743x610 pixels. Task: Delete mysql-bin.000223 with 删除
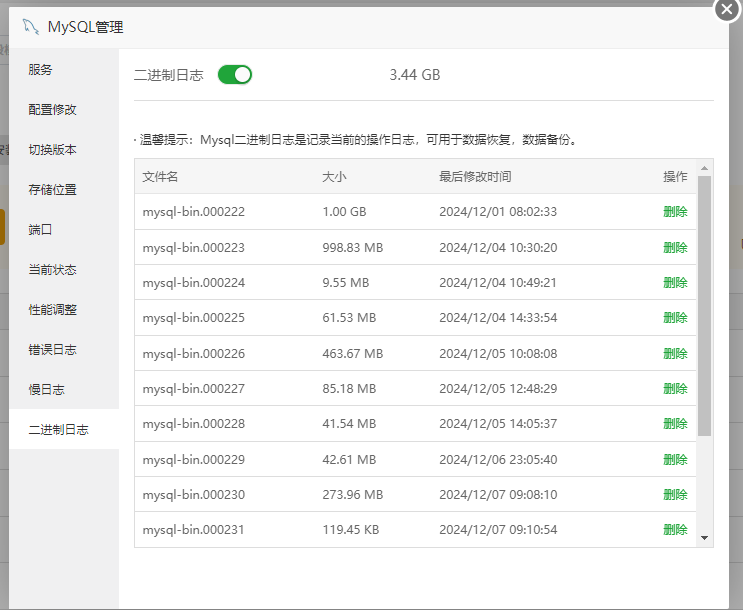pyautogui.click(x=675, y=247)
